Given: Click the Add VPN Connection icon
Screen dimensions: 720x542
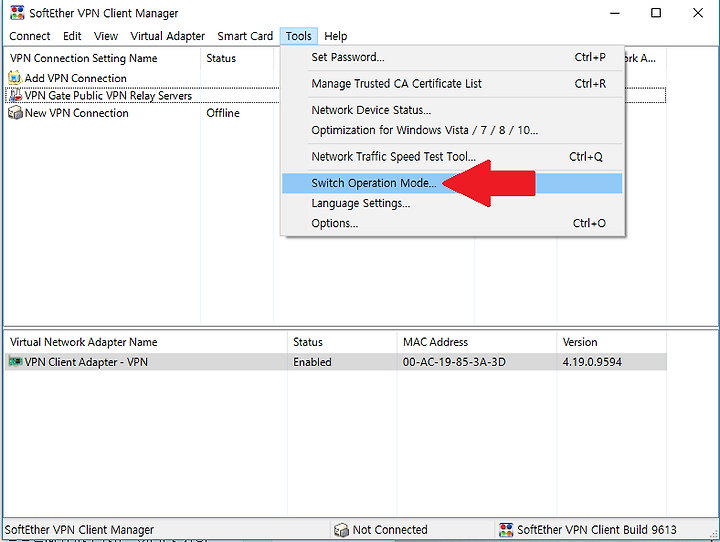Looking at the screenshot, I should [15, 78].
